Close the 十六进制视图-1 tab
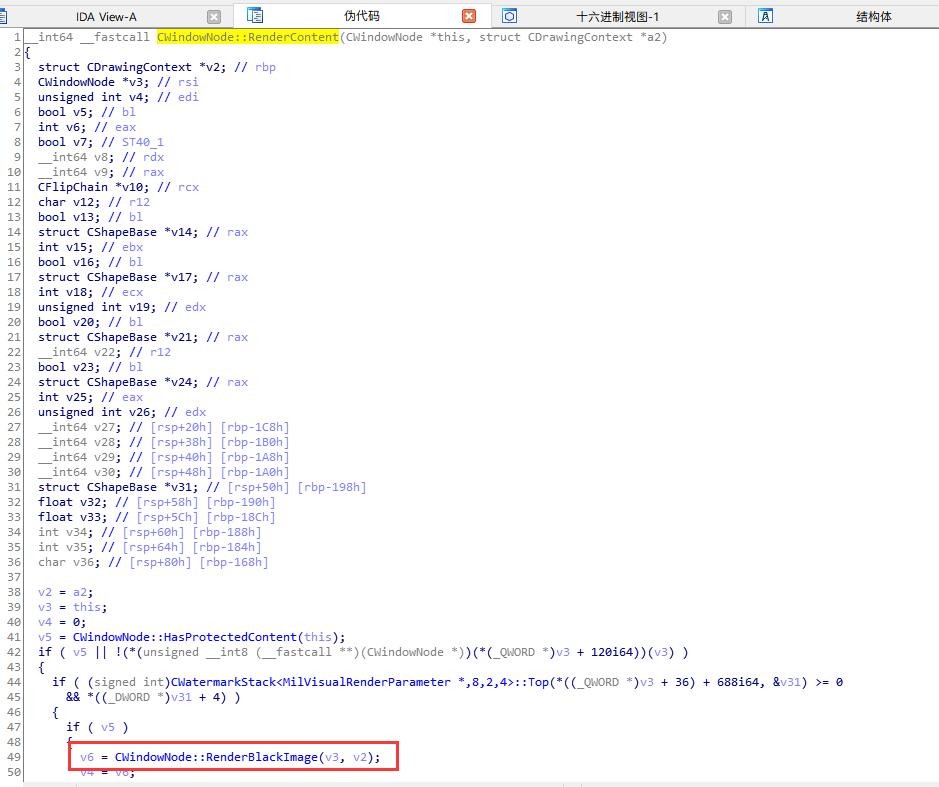Image resolution: width=939 pixels, height=787 pixels. tap(725, 17)
